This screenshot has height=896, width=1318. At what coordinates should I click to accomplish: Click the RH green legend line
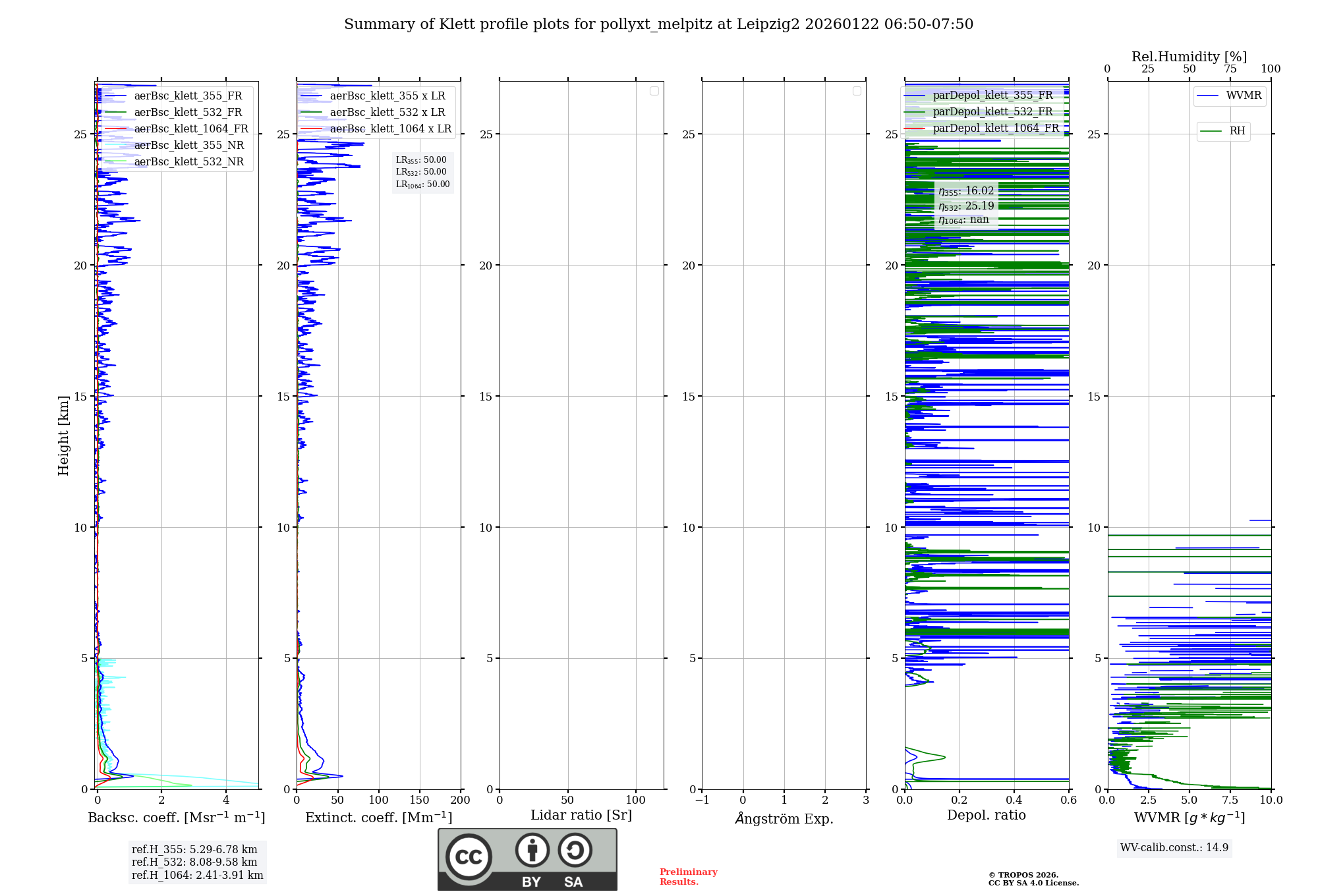pyautogui.click(x=1211, y=131)
